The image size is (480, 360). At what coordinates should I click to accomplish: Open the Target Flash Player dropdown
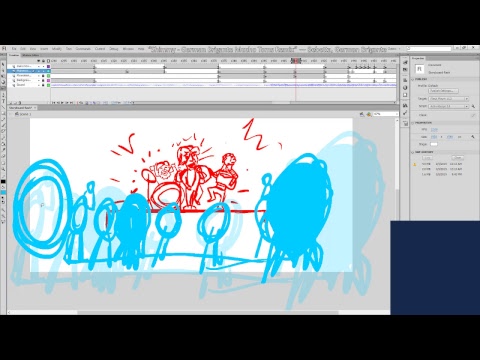[449, 99]
